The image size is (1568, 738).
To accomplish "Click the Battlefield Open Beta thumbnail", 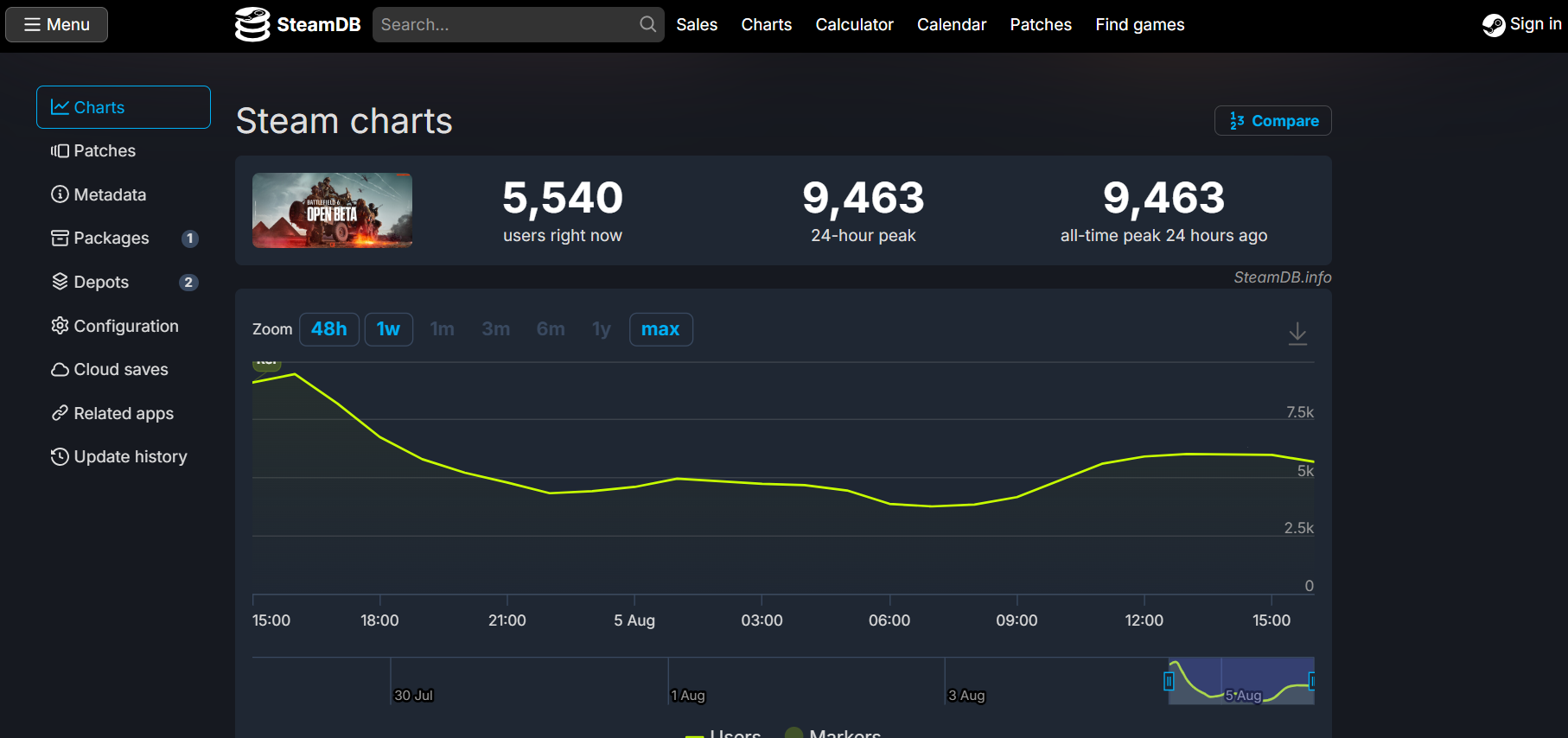I will click(x=332, y=210).
